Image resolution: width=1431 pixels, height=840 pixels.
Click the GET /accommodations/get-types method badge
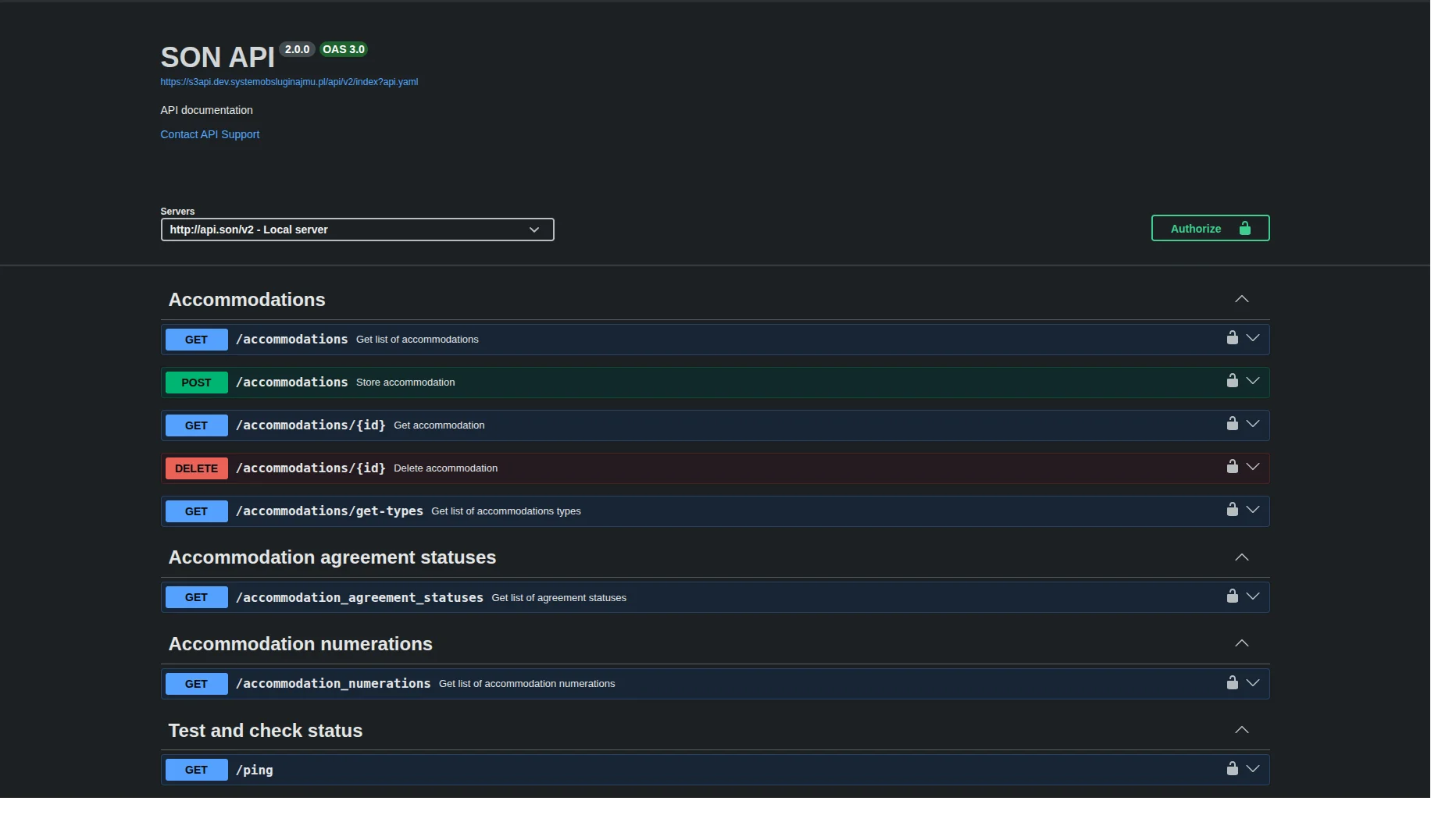coord(196,511)
